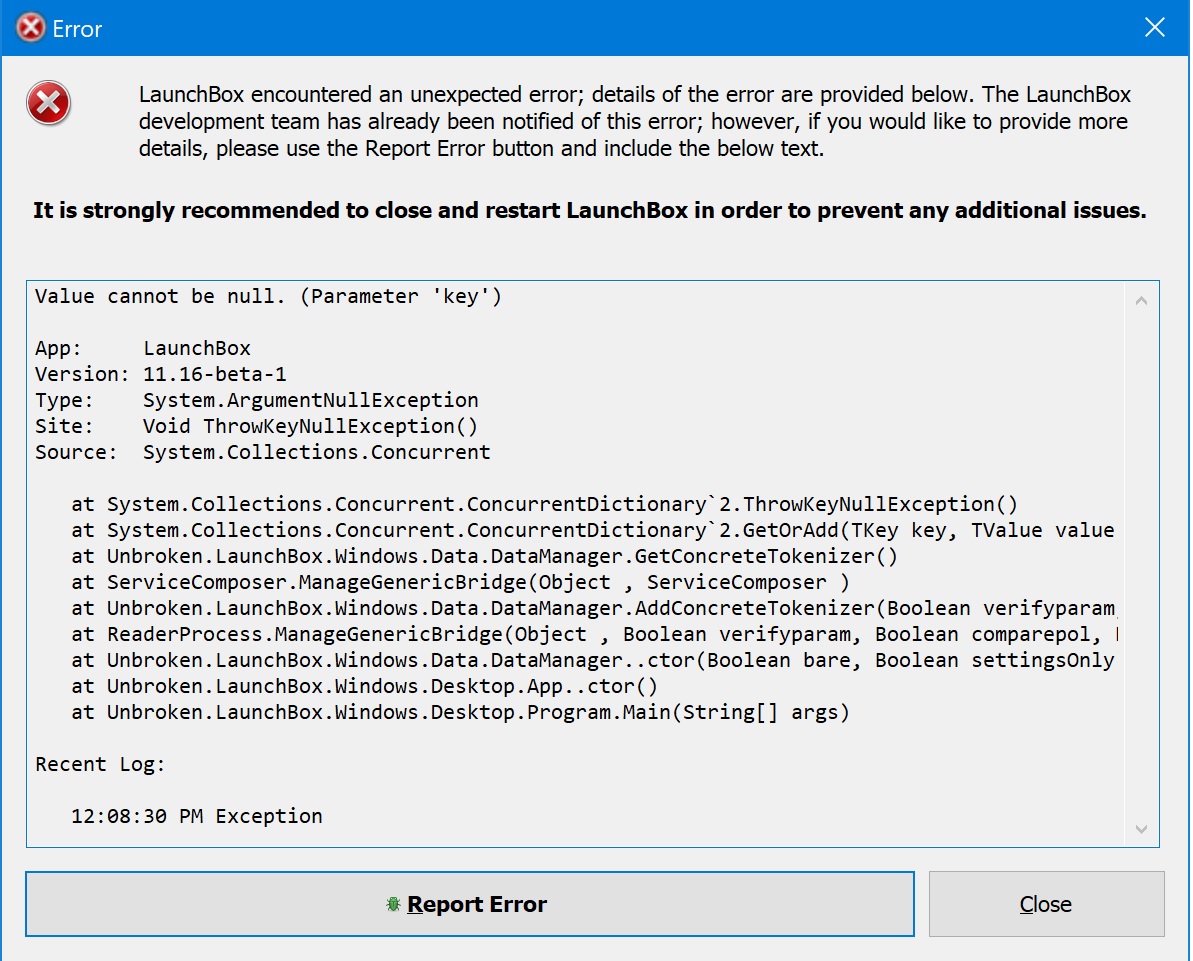Click the '12:08:30 PM Exception' log entry
This screenshot has height=961, width=1193.
coord(196,816)
